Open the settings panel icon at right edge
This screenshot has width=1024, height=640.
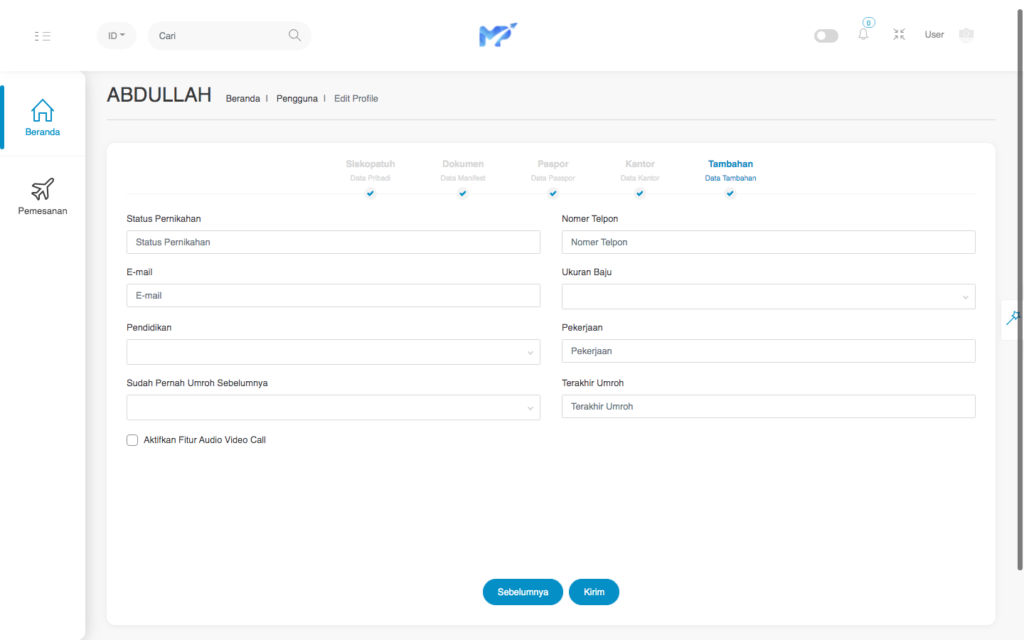click(x=1013, y=318)
